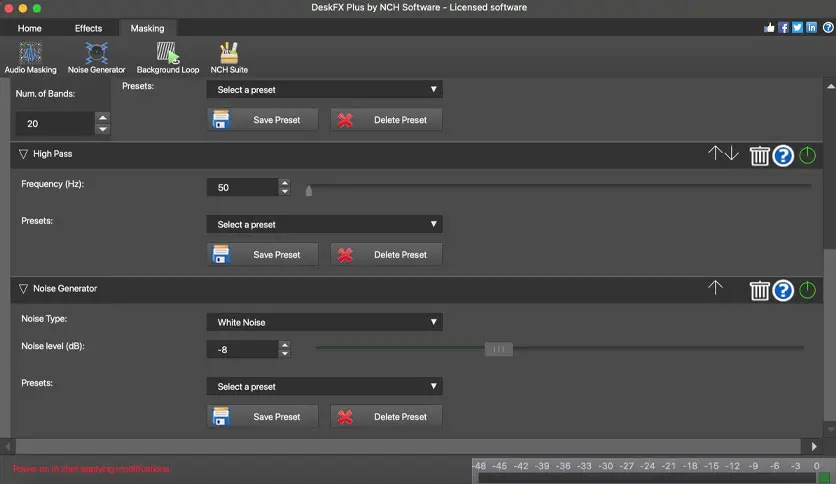Image resolution: width=836 pixels, height=484 pixels.
Task: Decrease the Noise level dB value
Action: pyautogui.click(x=285, y=353)
